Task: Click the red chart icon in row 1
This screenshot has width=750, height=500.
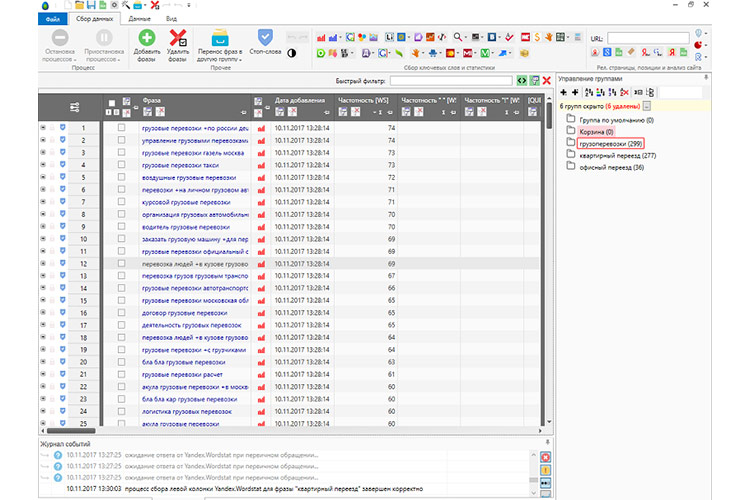Action: [261, 128]
